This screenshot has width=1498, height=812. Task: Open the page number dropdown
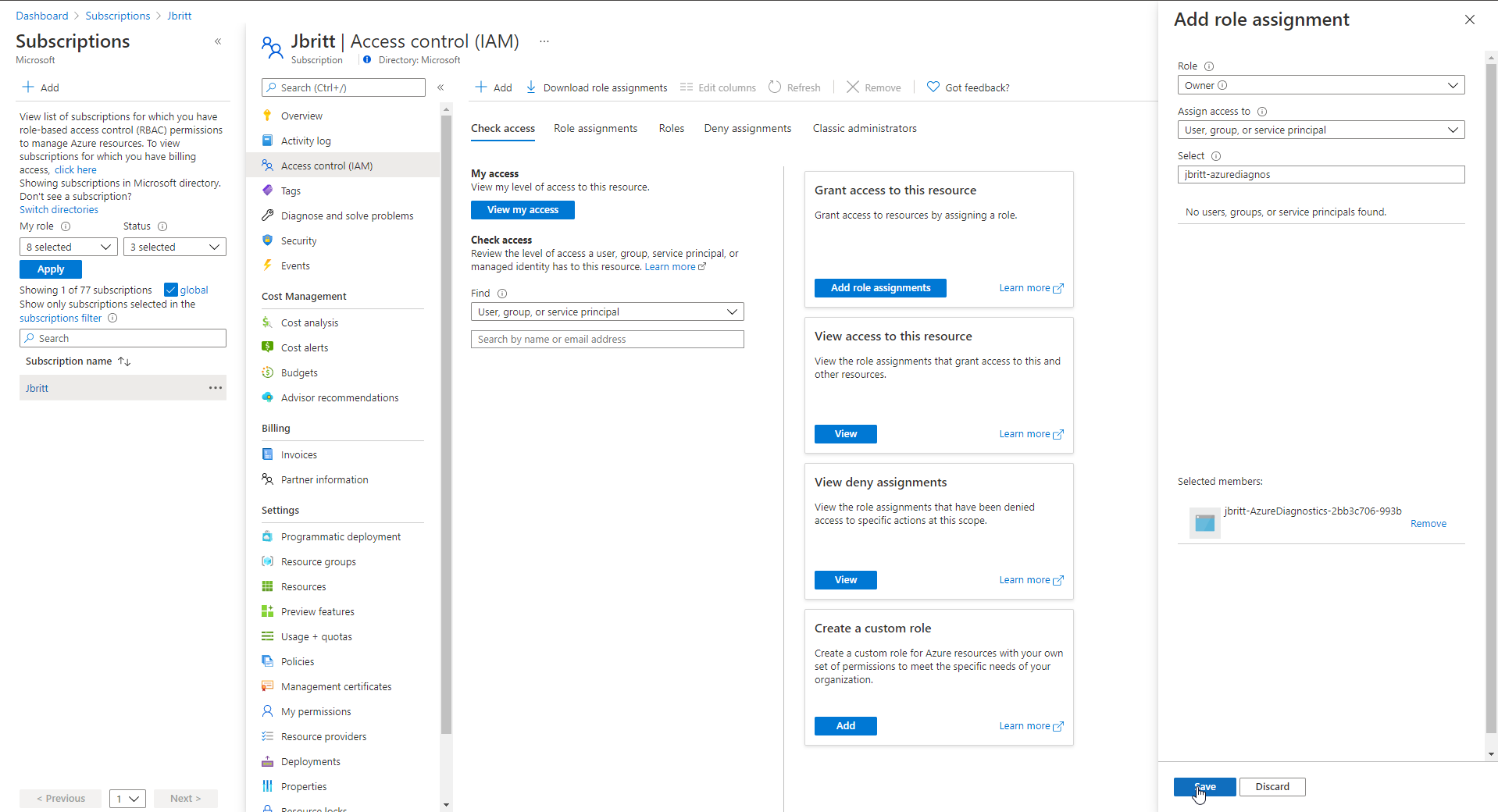(x=127, y=798)
